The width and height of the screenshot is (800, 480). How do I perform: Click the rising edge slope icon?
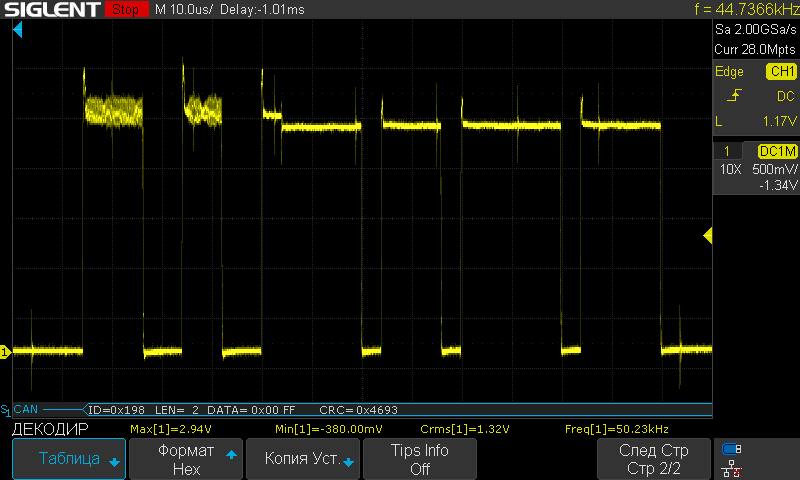pyautogui.click(x=734, y=95)
